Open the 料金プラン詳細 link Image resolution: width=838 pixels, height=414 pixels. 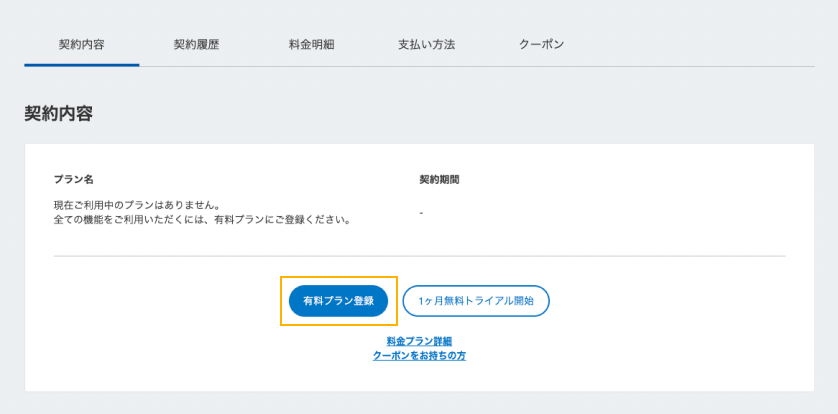pos(419,342)
